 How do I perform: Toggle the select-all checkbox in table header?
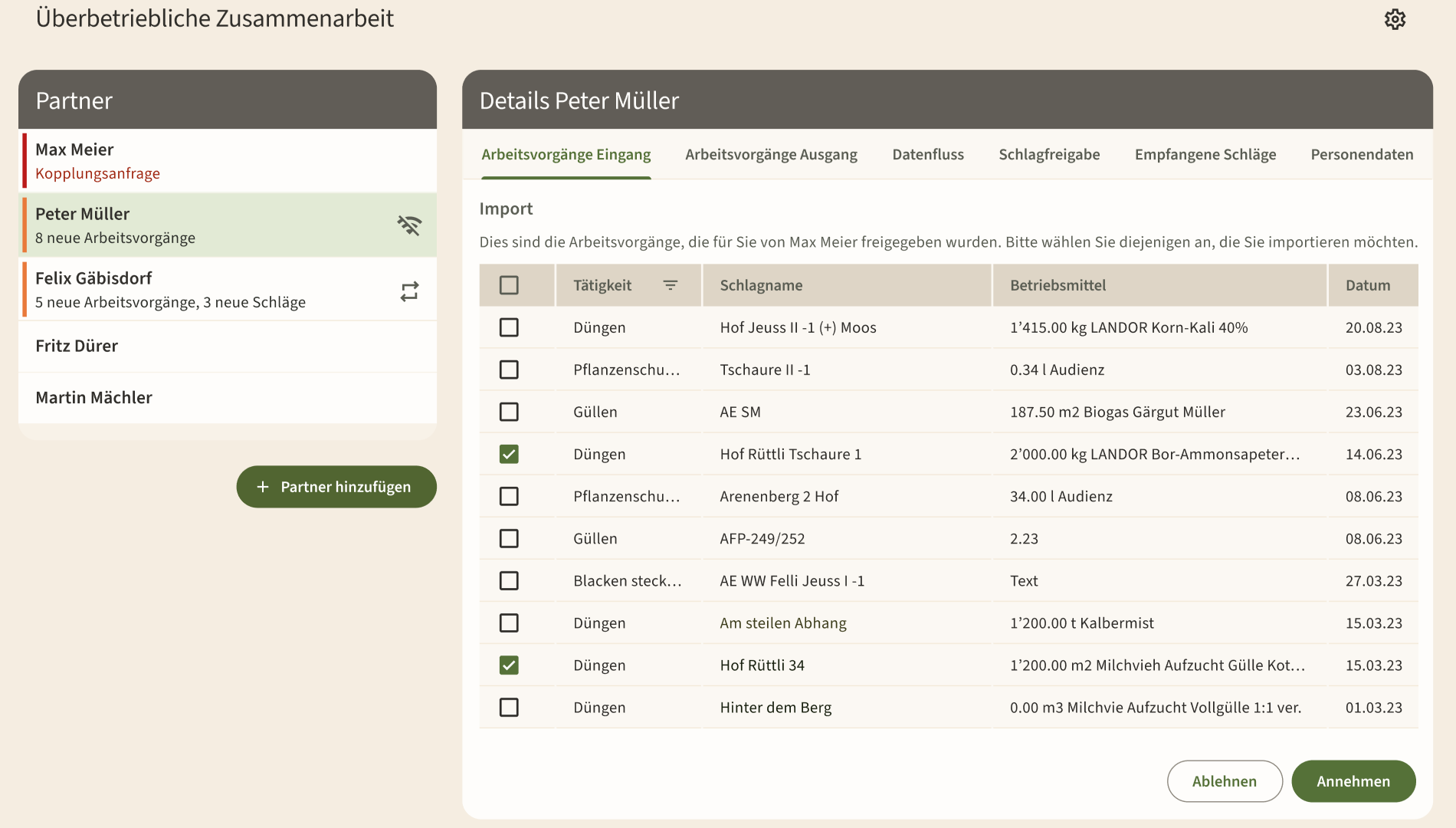coord(509,285)
